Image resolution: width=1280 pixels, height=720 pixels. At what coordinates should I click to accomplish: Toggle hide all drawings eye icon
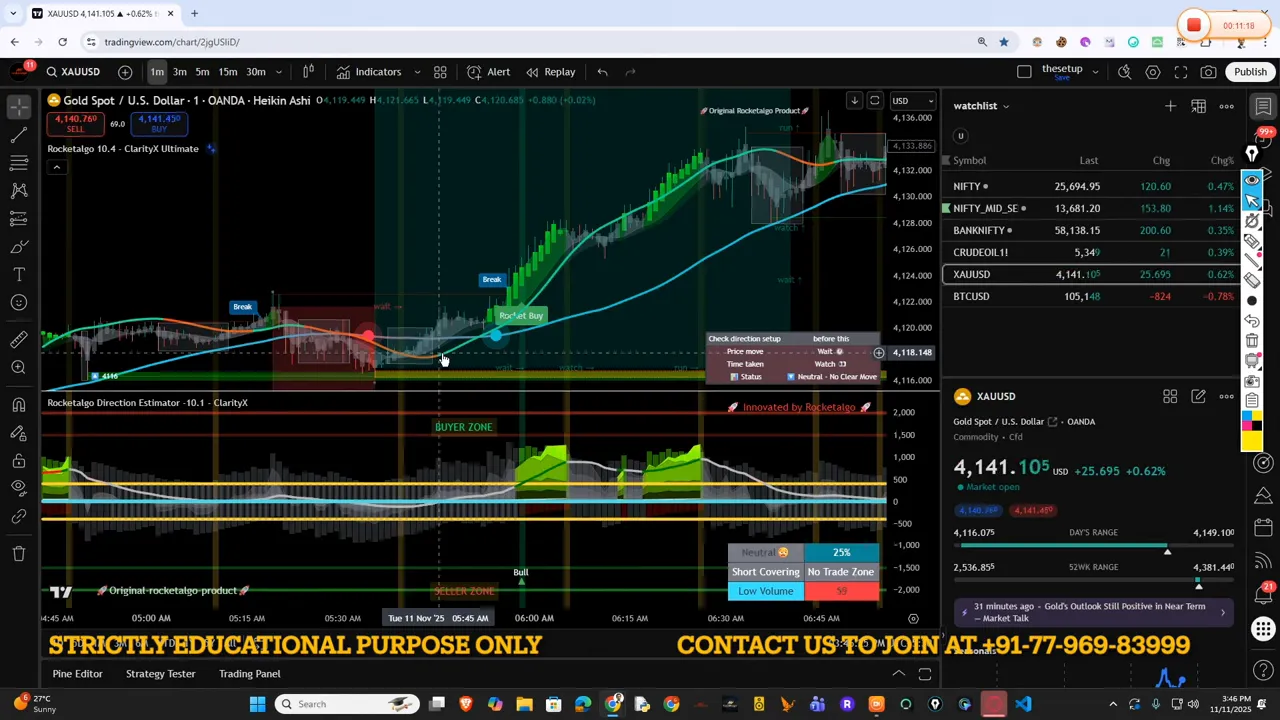coord(19,487)
